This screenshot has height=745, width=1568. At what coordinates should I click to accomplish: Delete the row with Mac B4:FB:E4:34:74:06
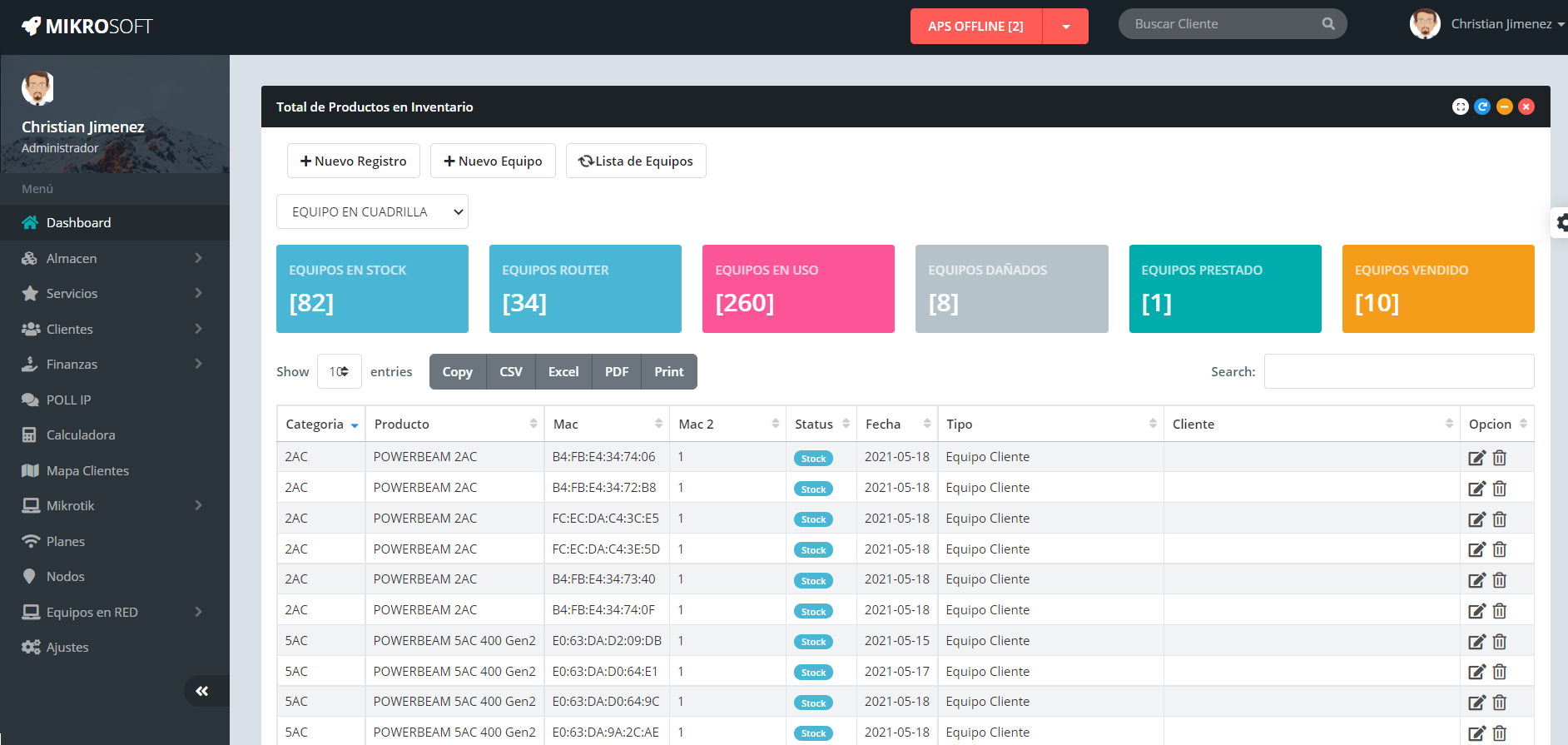pos(1500,458)
